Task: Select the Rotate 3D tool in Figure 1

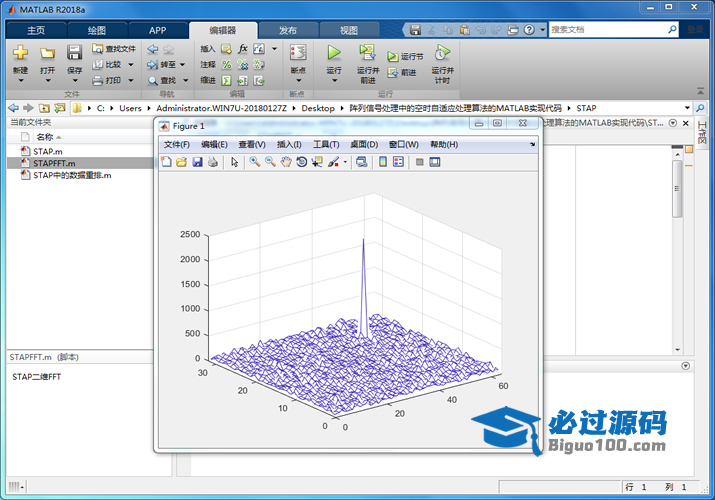Action: 301,162
